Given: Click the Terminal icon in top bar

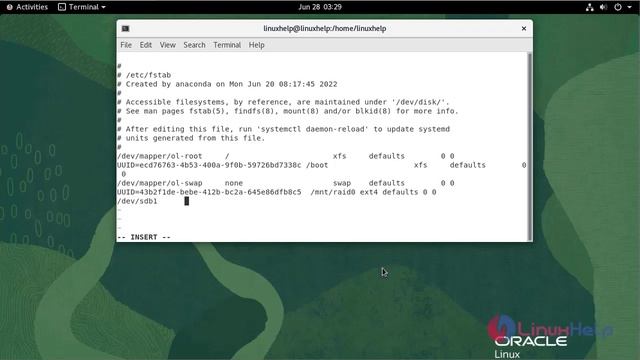Looking at the screenshot, I should tap(62, 7).
